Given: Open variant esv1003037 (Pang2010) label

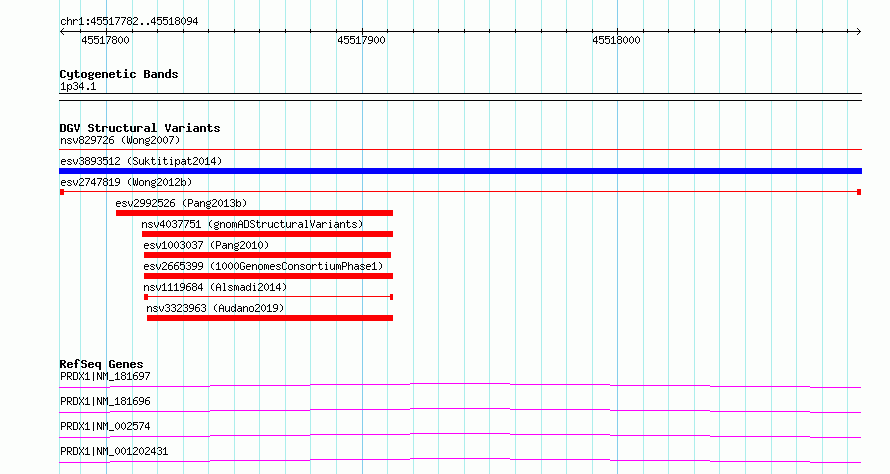Looking at the screenshot, I should click(206, 245).
